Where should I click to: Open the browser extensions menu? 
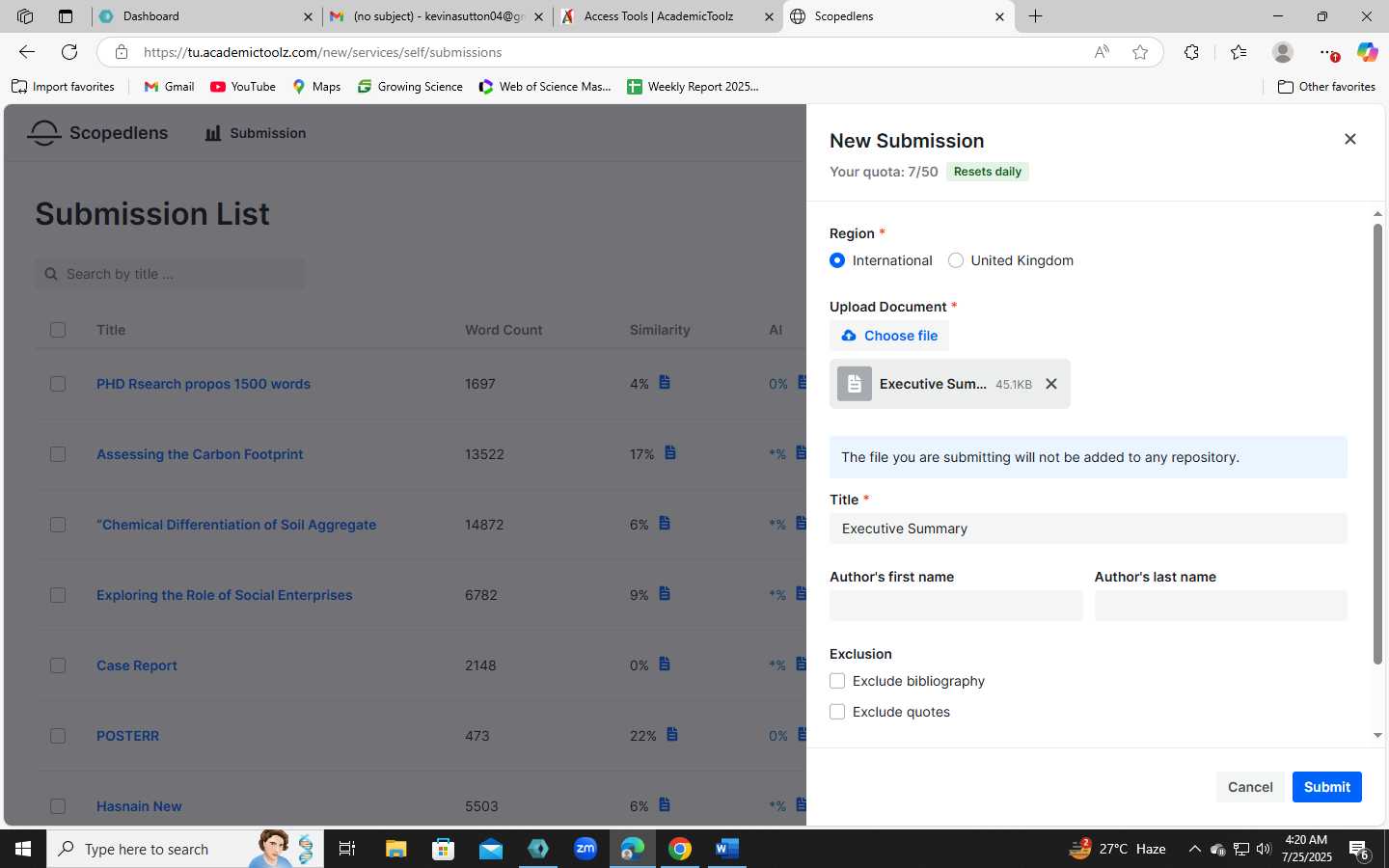(1191, 52)
